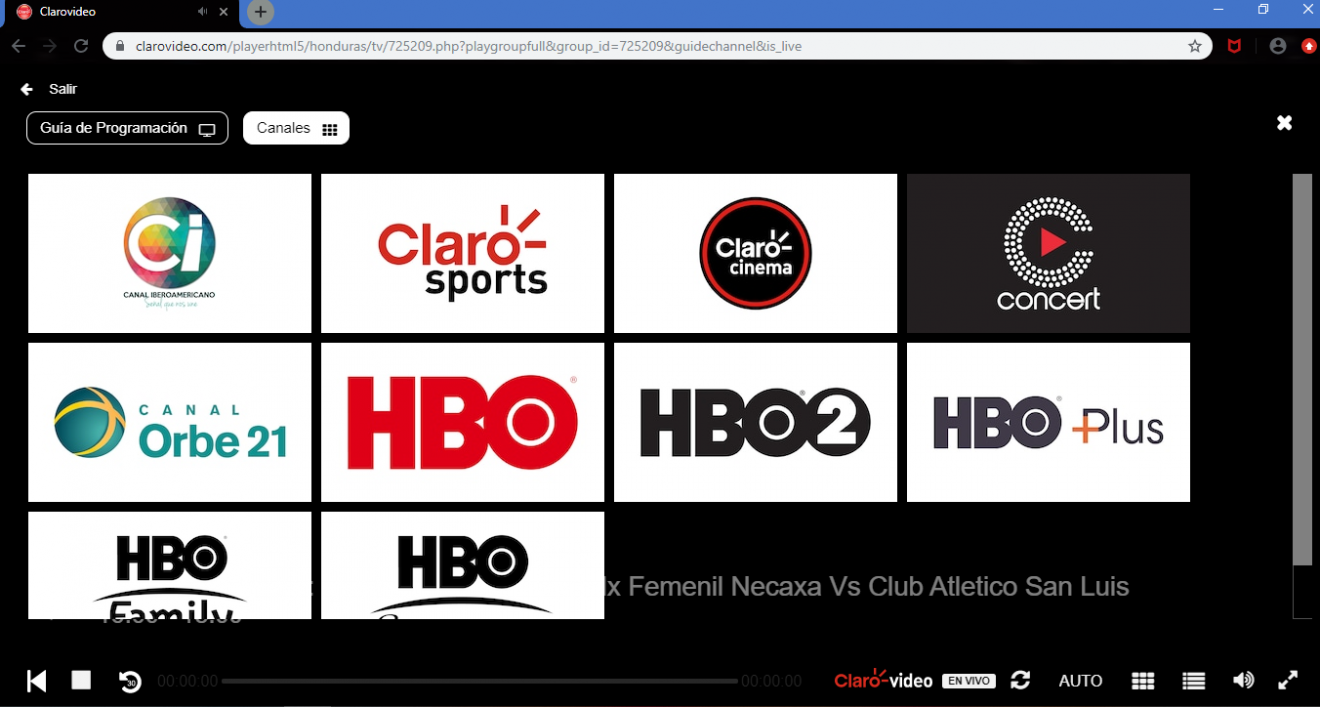Click the red shield extension icon
The image size is (1320, 707).
pyautogui.click(x=1234, y=46)
